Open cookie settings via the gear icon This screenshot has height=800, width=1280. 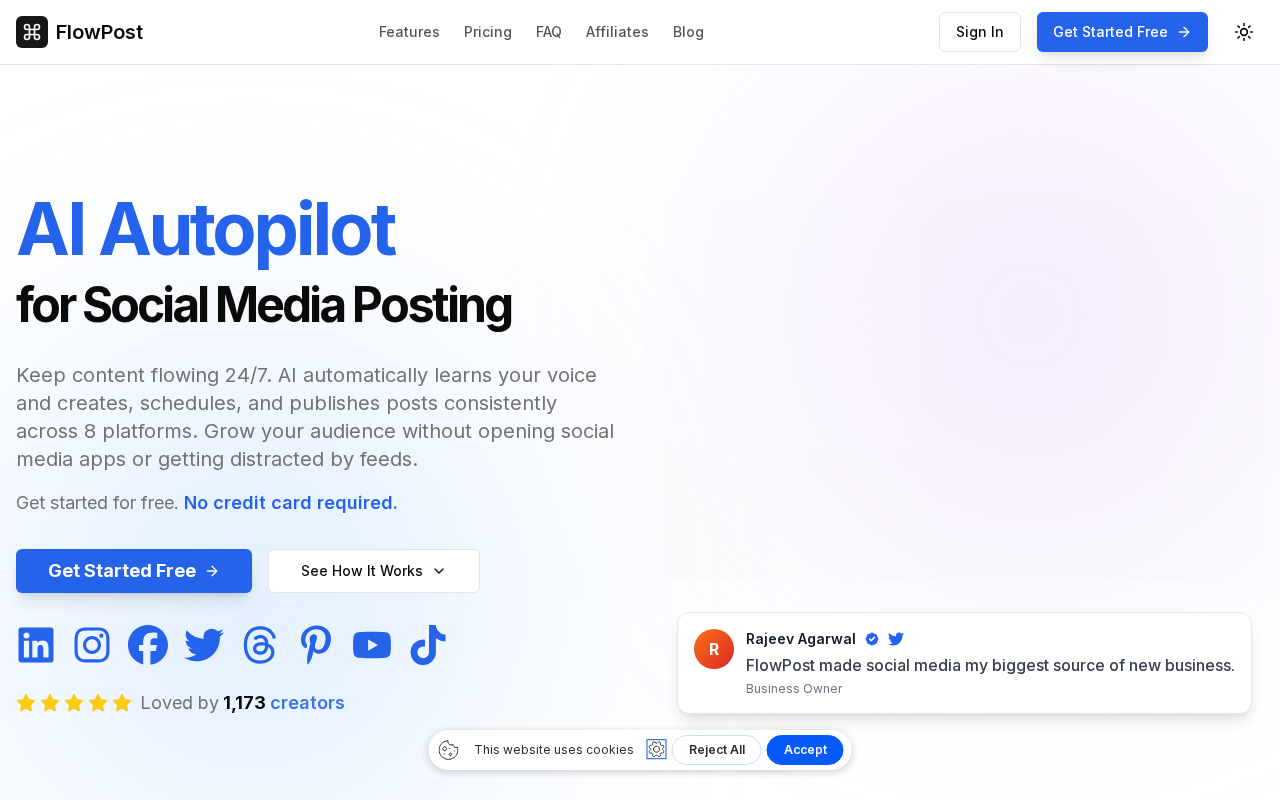point(656,749)
